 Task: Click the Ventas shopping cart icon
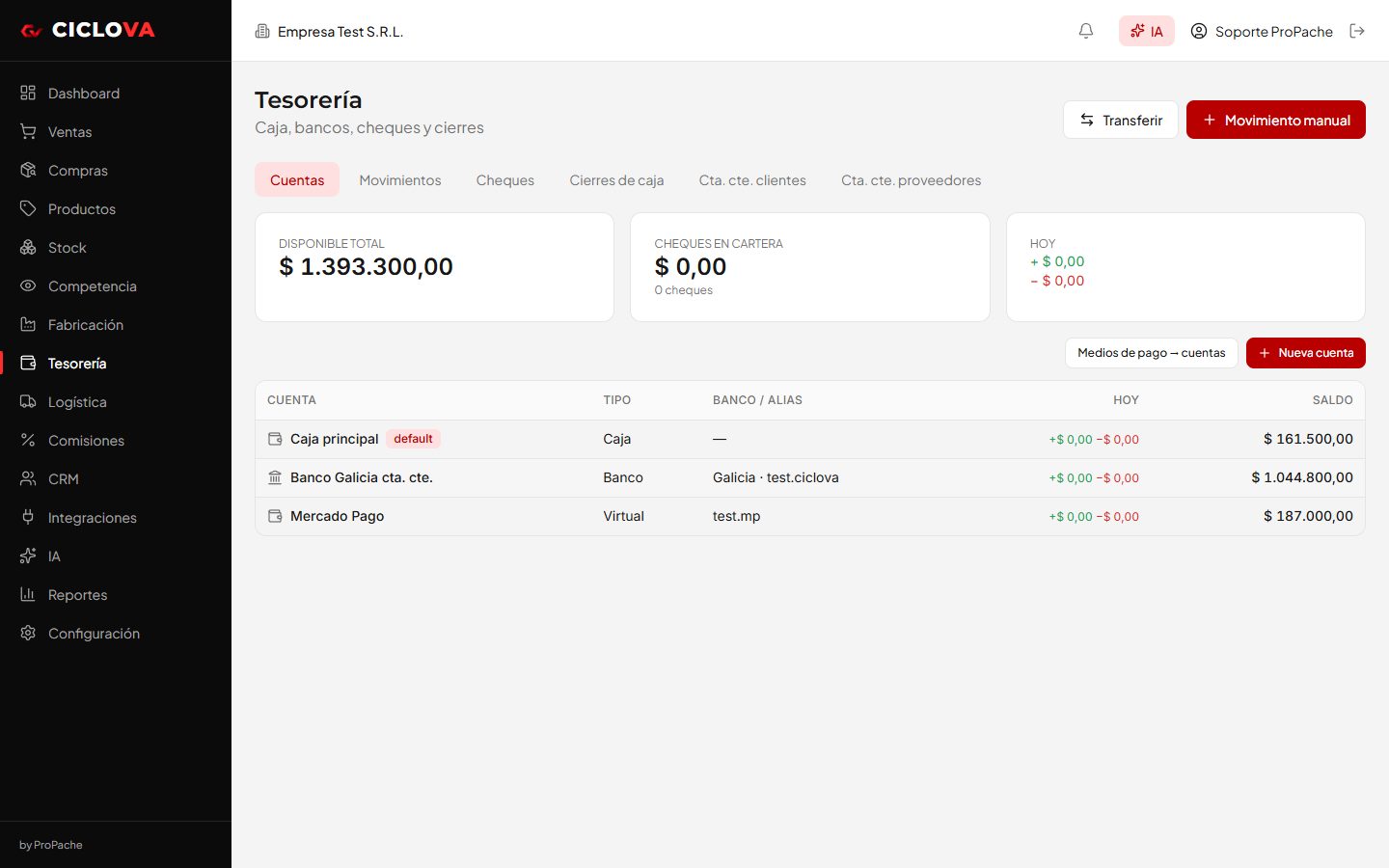pos(28,131)
